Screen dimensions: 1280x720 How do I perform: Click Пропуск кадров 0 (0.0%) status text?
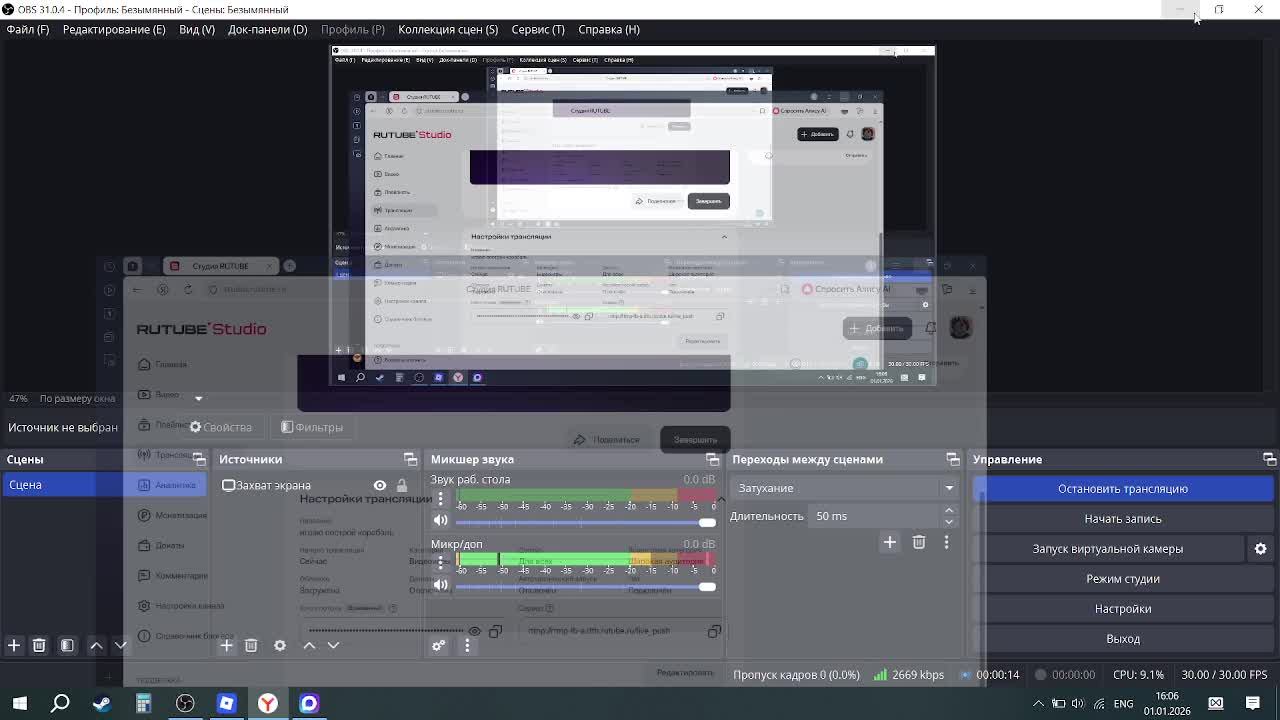(x=796, y=675)
